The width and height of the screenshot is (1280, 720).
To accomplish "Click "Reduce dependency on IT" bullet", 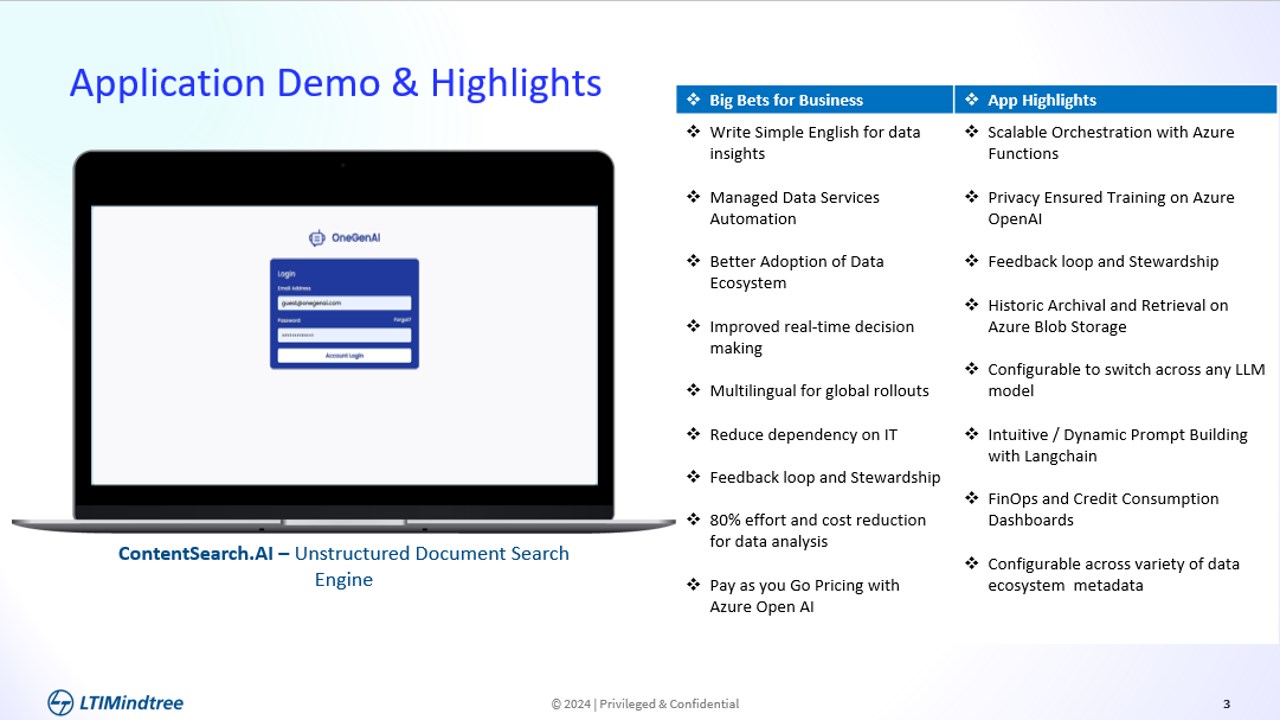I will point(803,435).
